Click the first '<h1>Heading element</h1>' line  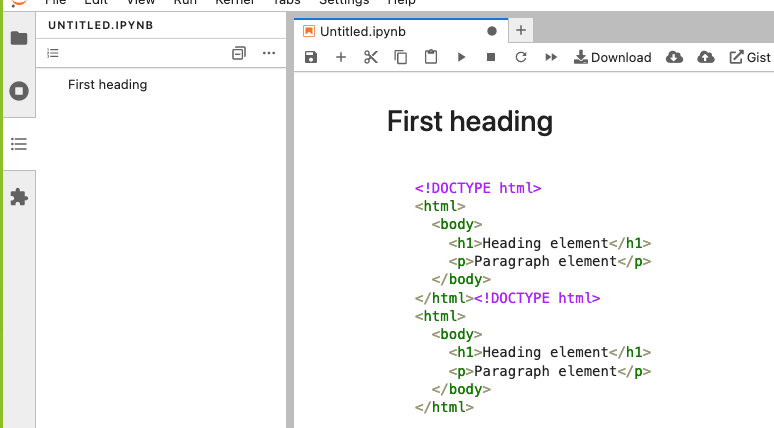pyautogui.click(x=550, y=243)
